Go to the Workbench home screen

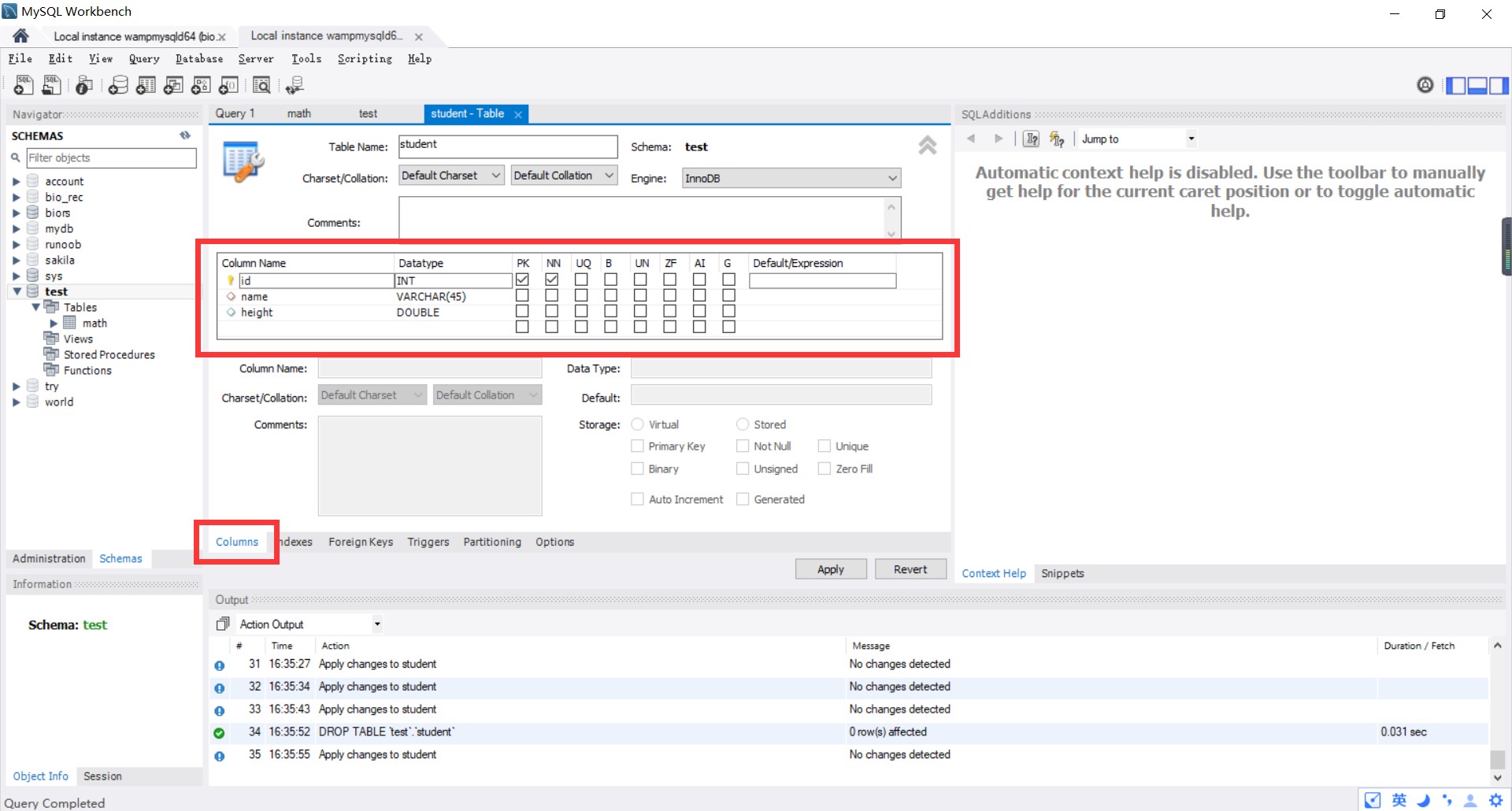click(x=21, y=36)
